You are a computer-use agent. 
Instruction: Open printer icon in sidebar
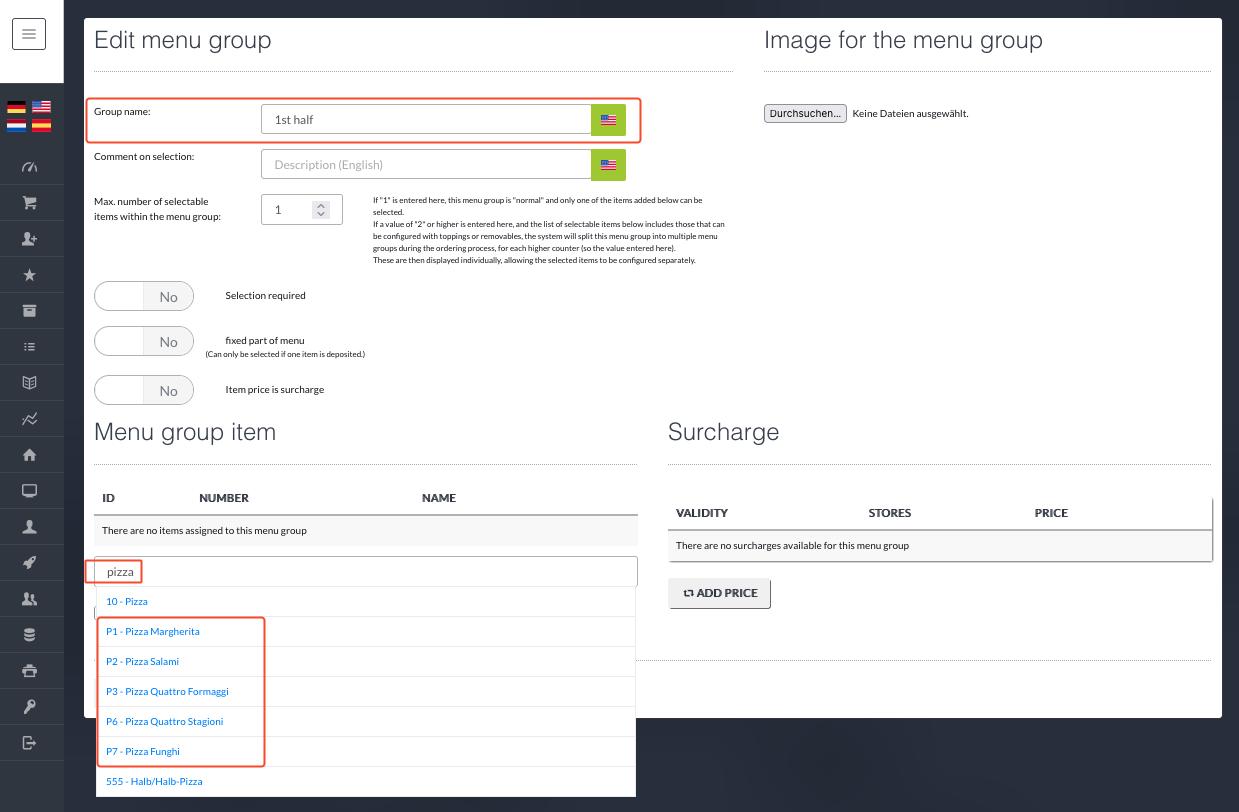29,670
